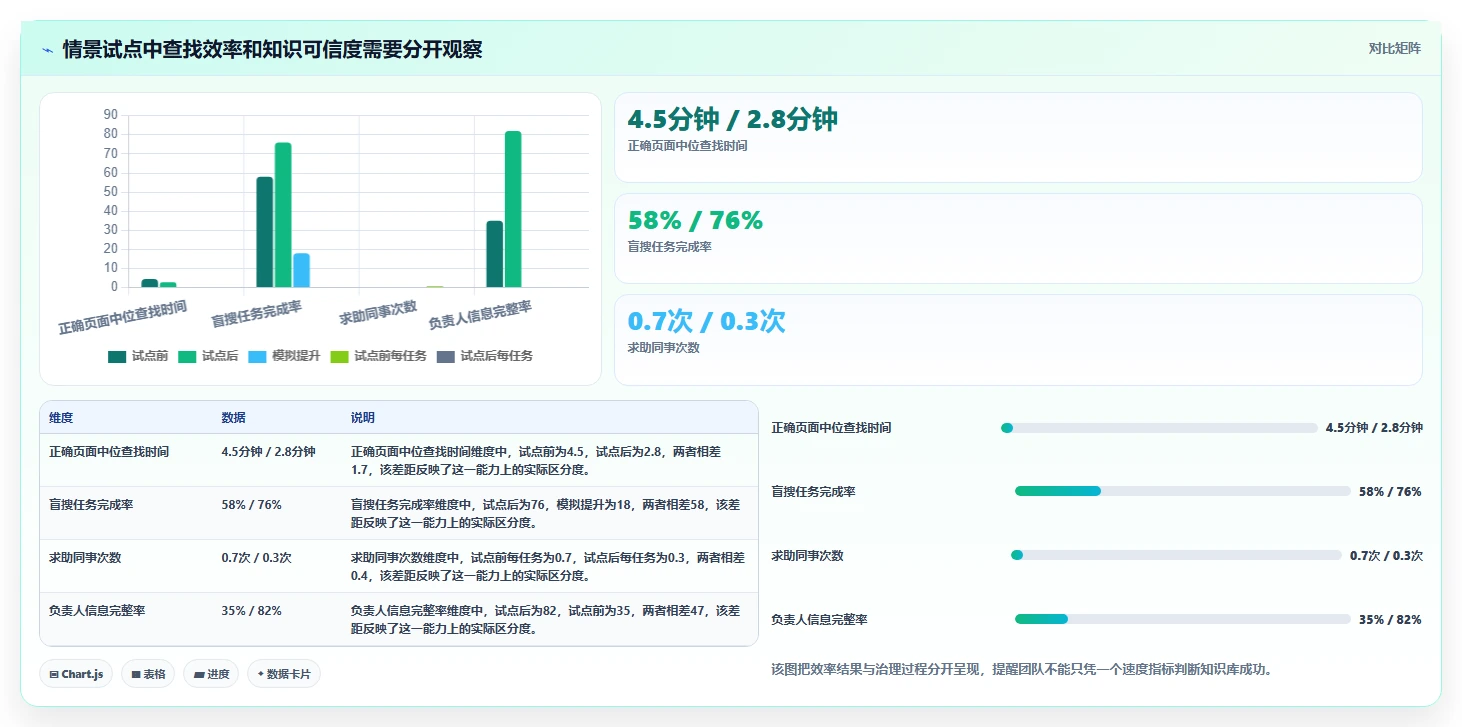The height and width of the screenshot is (727, 1462).
Task: Click table value 58% / 76%
Action: 252,505
